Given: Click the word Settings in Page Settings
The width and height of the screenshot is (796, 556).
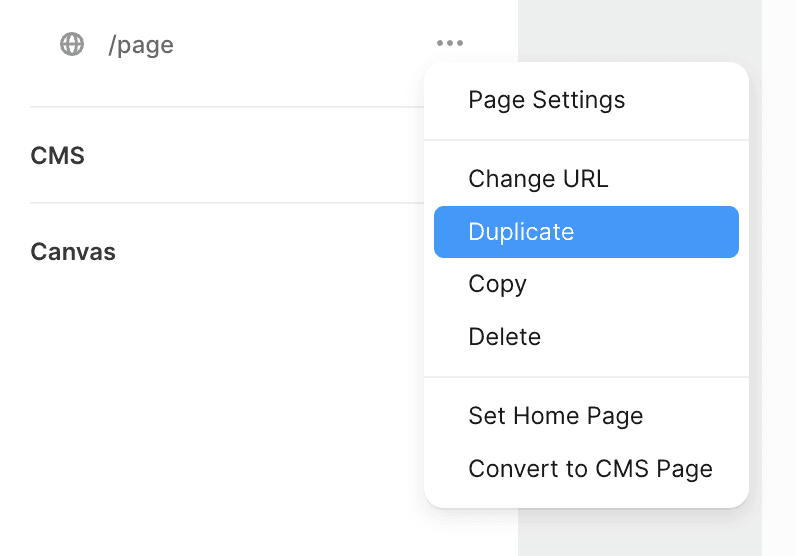Looking at the screenshot, I should pyautogui.click(x=579, y=100).
